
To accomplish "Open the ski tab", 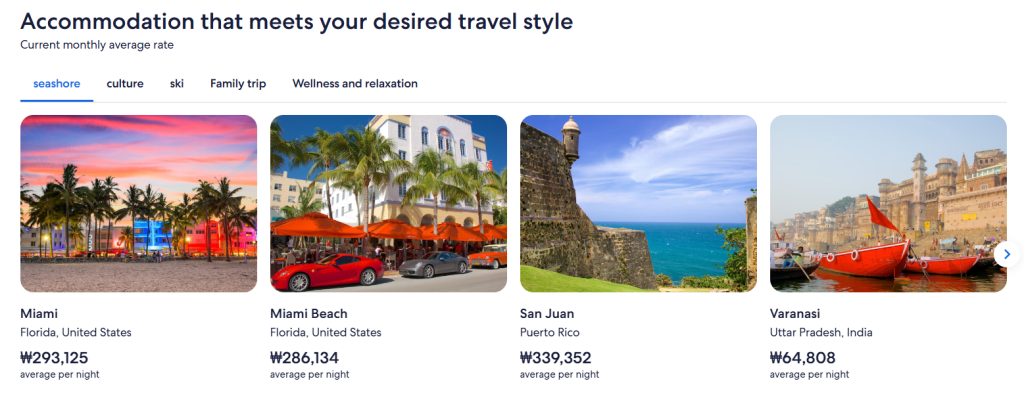I will [x=177, y=84].
